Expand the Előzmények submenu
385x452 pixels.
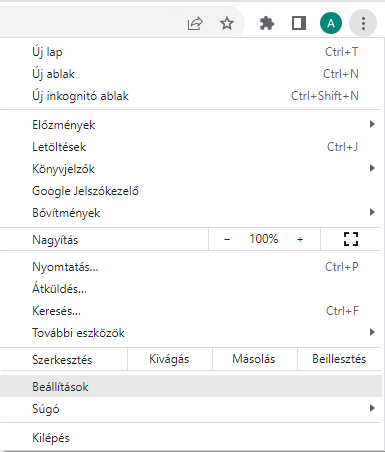point(191,125)
